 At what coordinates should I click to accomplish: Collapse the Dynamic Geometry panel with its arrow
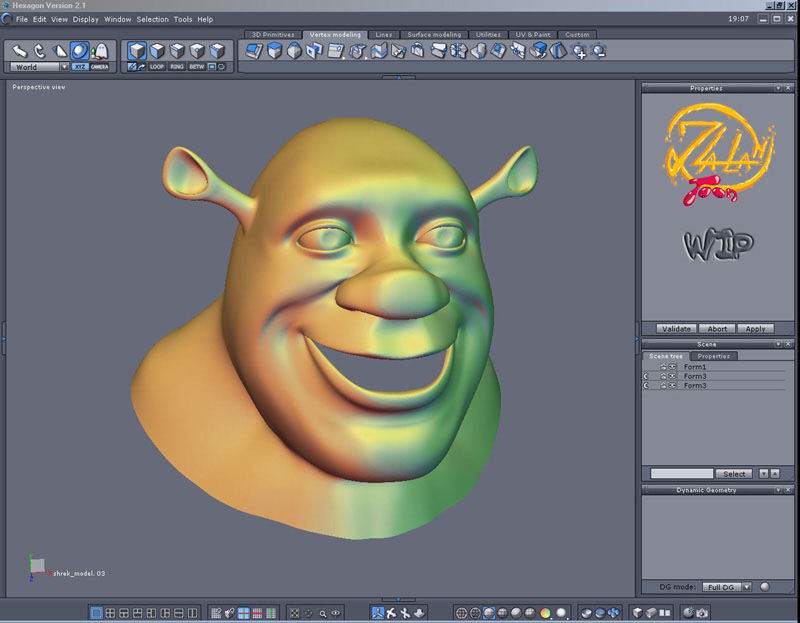point(777,490)
